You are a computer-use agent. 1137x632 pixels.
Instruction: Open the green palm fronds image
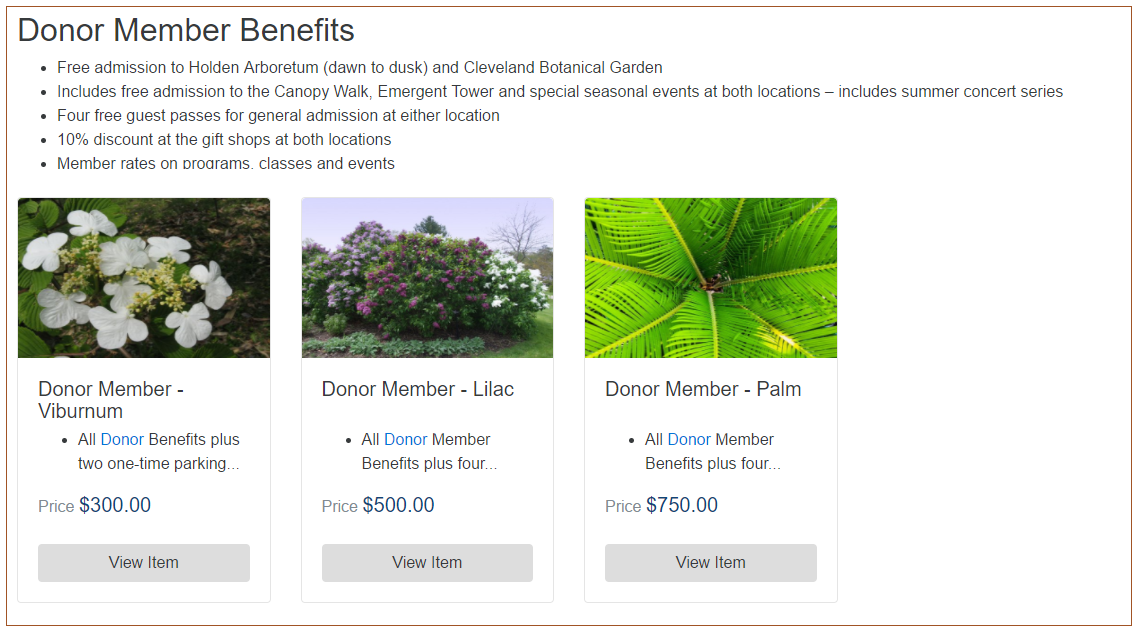point(711,278)
